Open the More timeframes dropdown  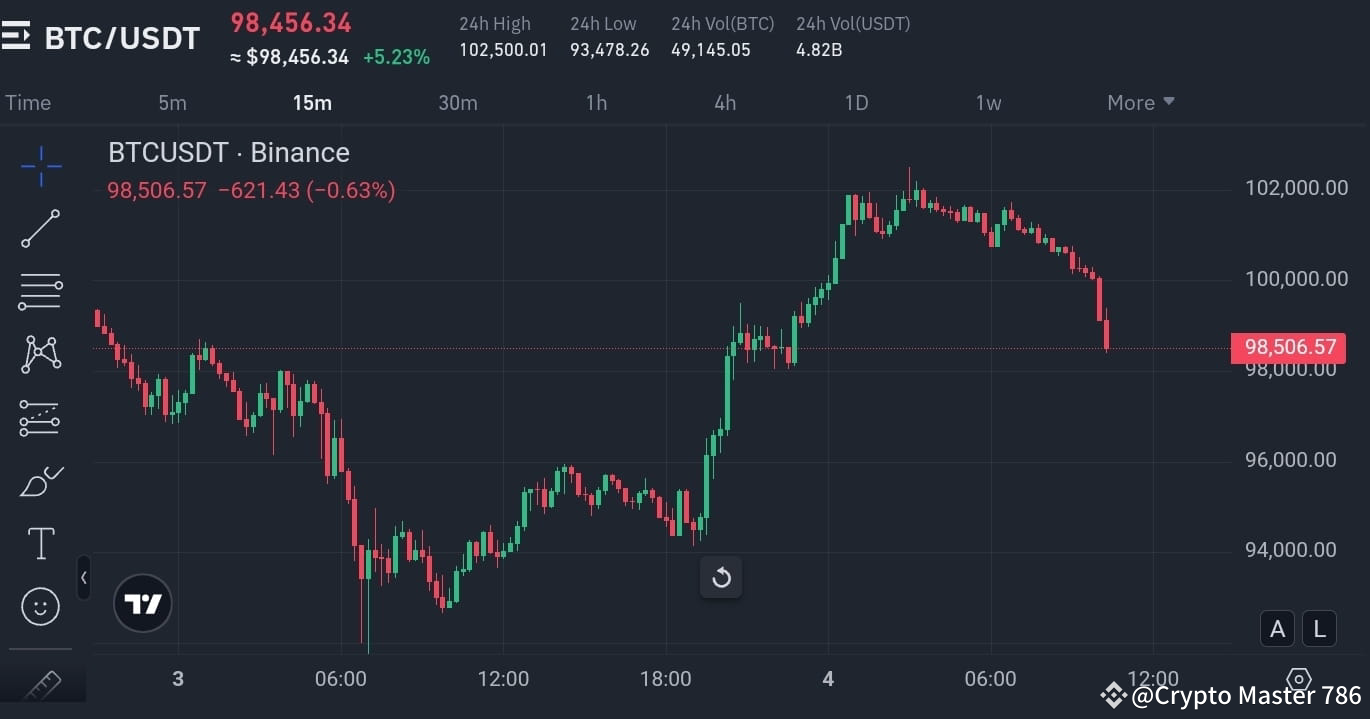[1140, 102]
